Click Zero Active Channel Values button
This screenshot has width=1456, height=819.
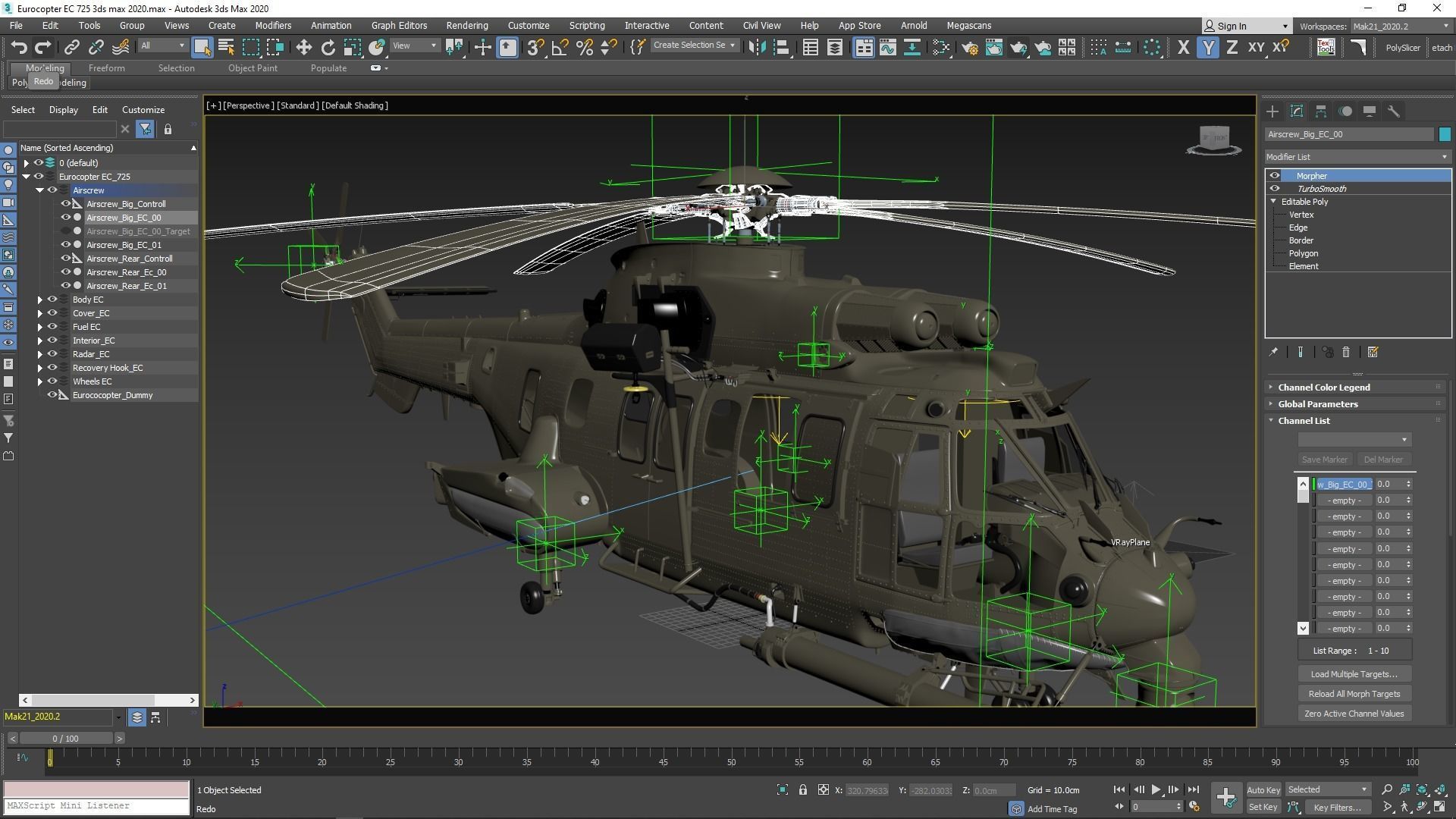coord(1354,714)
